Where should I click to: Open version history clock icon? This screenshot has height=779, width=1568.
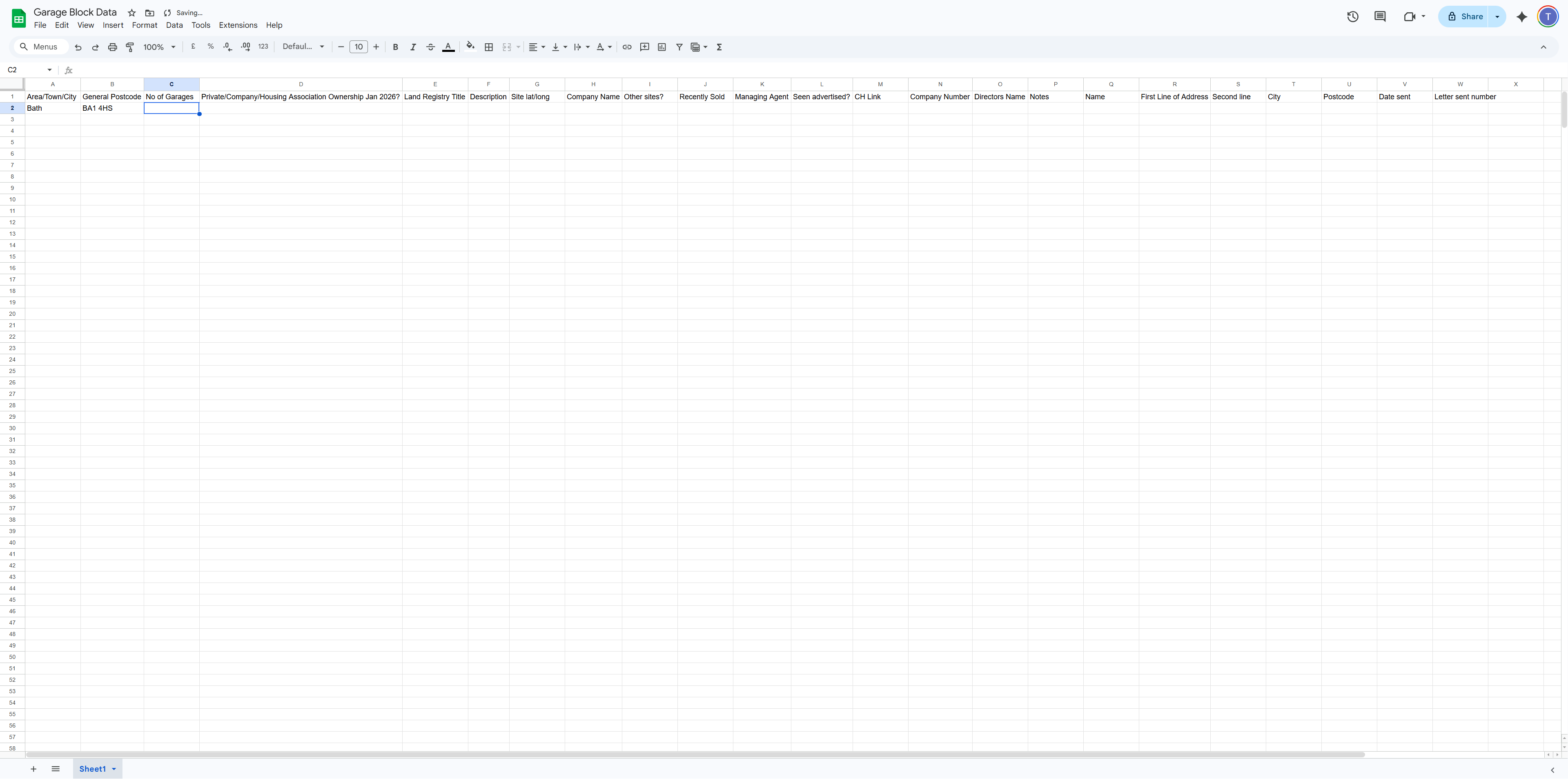1352,16
